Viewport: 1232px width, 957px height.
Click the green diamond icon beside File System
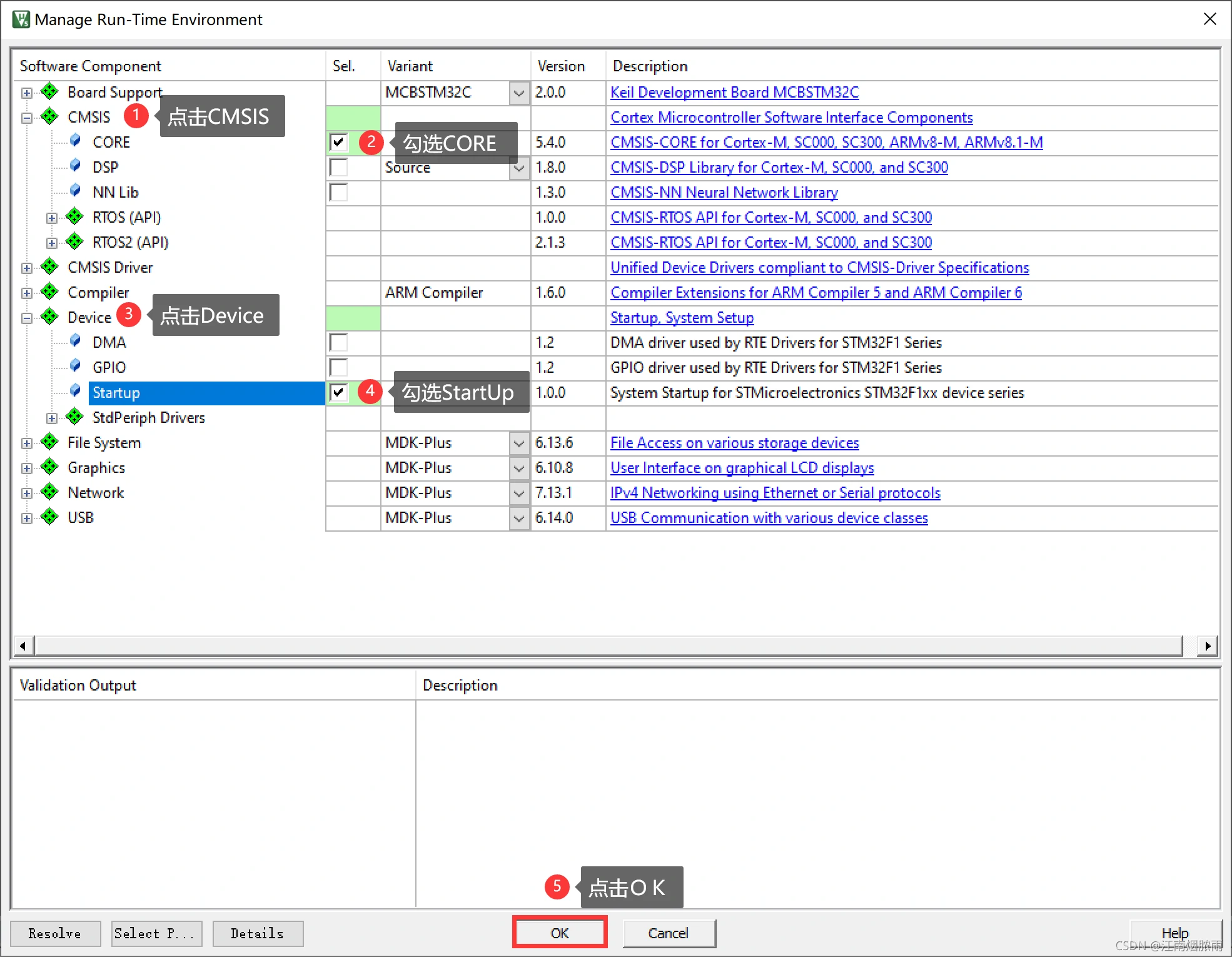[x=49, y=442]
